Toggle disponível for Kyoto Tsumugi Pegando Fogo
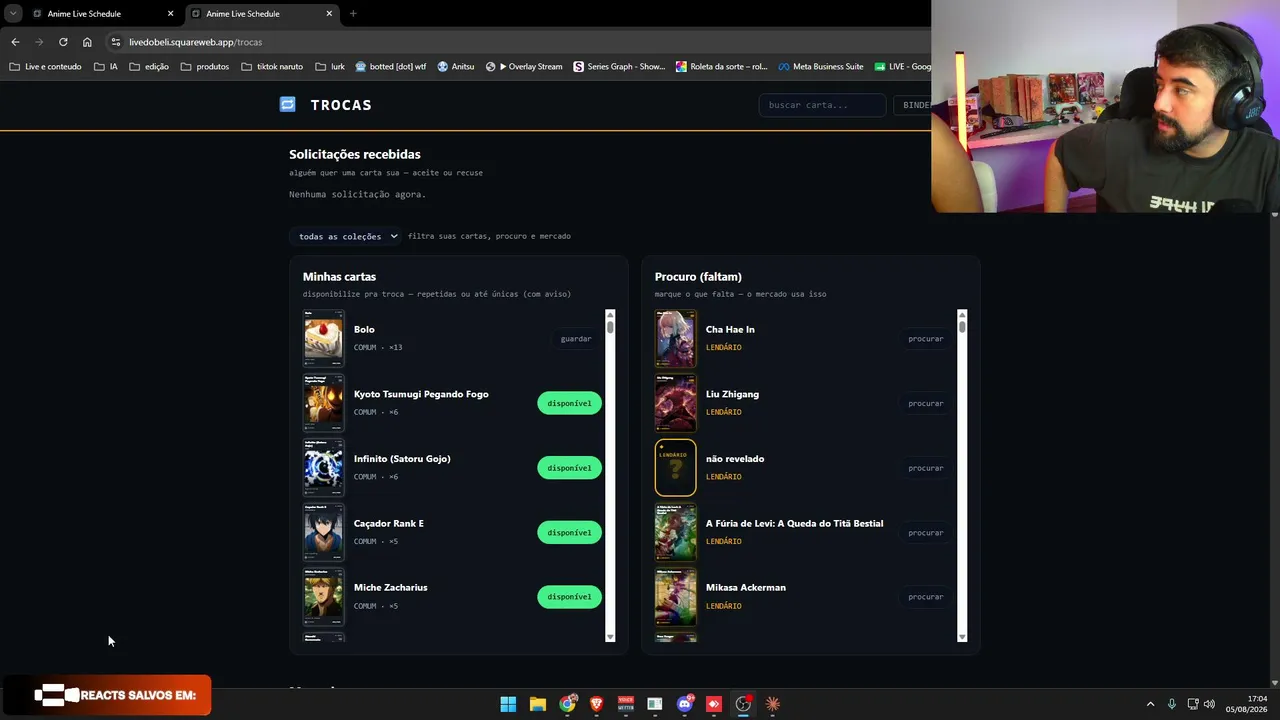 pos(569,403)
